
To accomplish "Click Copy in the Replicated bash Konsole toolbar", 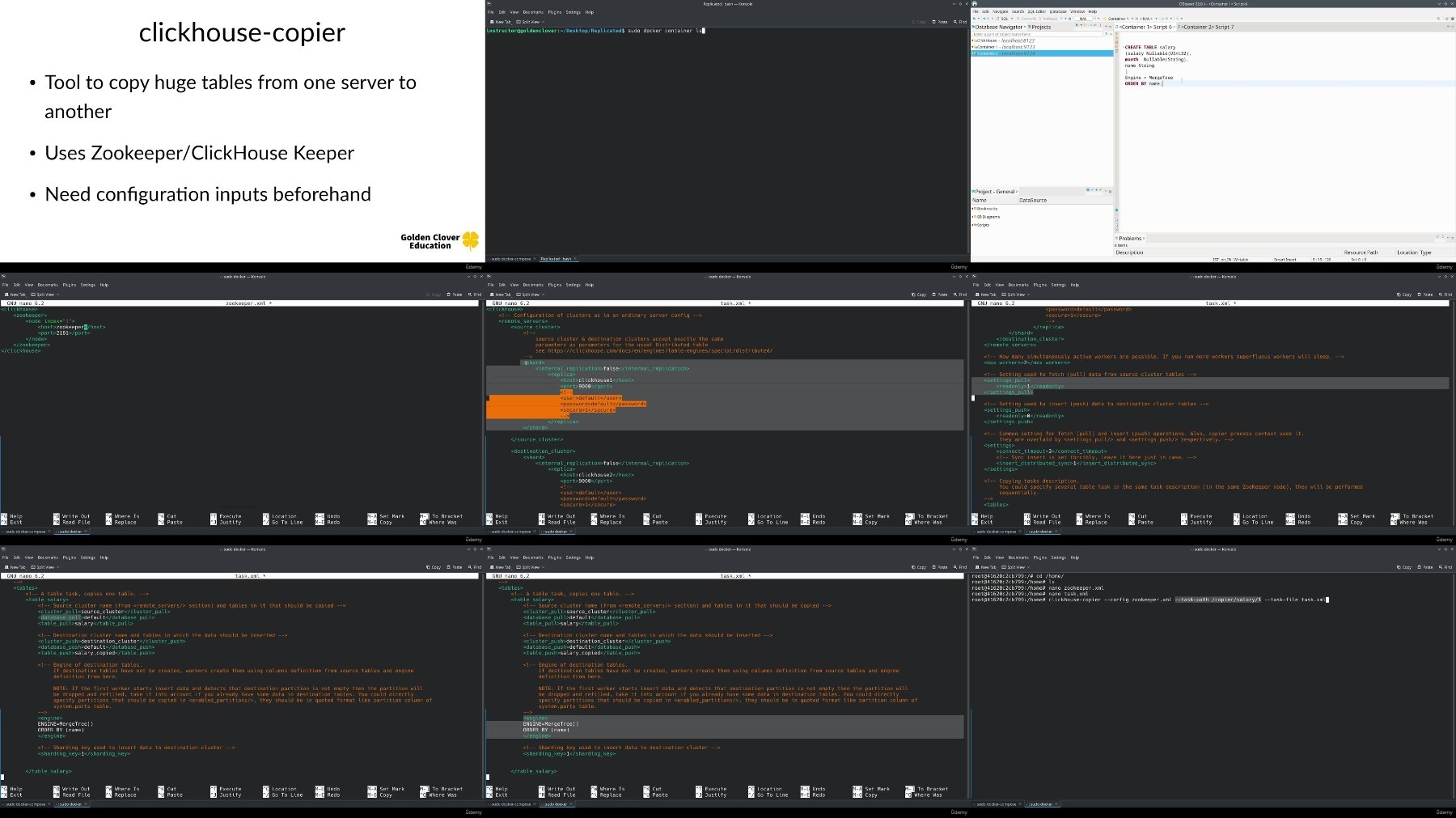I will coord(919,22).
